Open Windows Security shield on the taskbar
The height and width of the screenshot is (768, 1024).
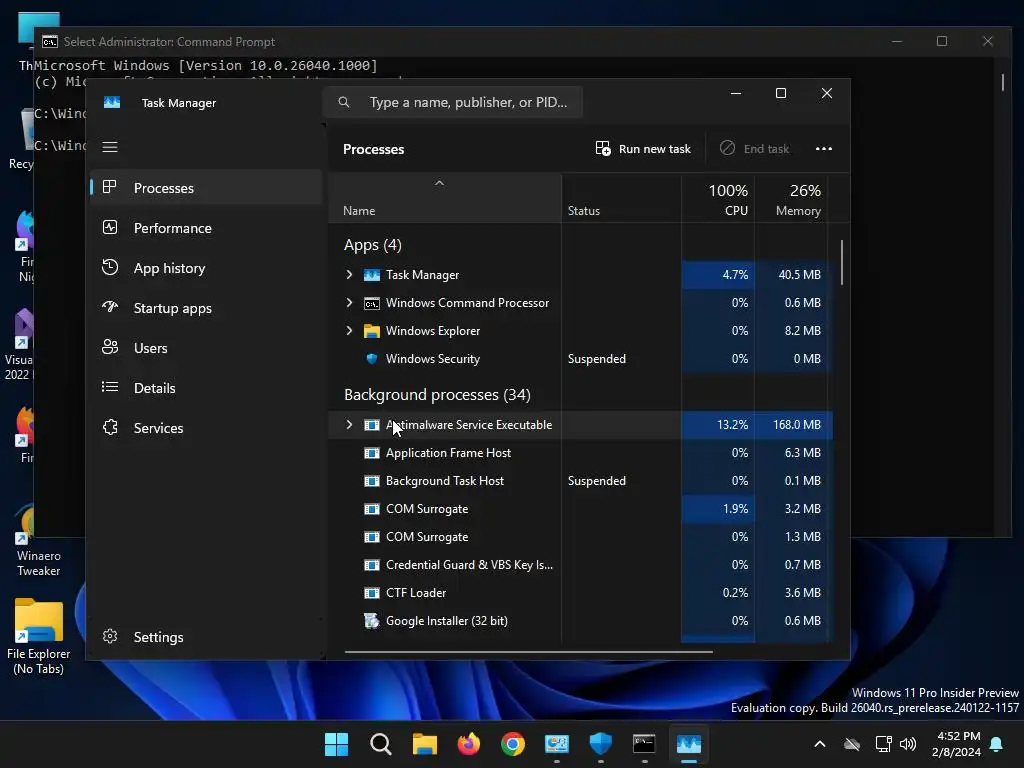click(x=600, y=744)
